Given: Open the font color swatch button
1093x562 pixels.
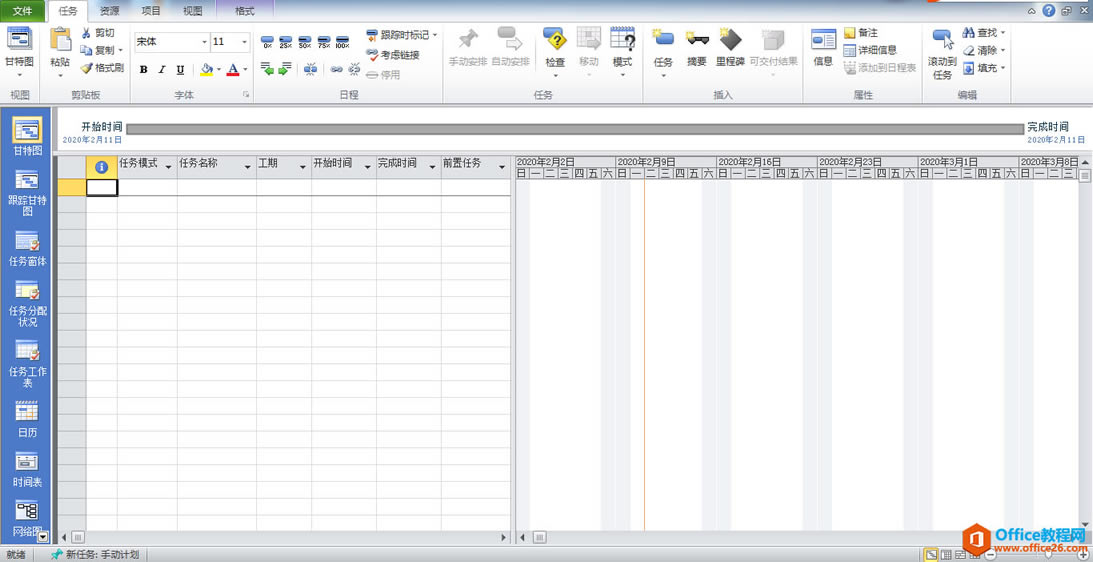Looking at the screenshot, I should [x=232, y=70].
